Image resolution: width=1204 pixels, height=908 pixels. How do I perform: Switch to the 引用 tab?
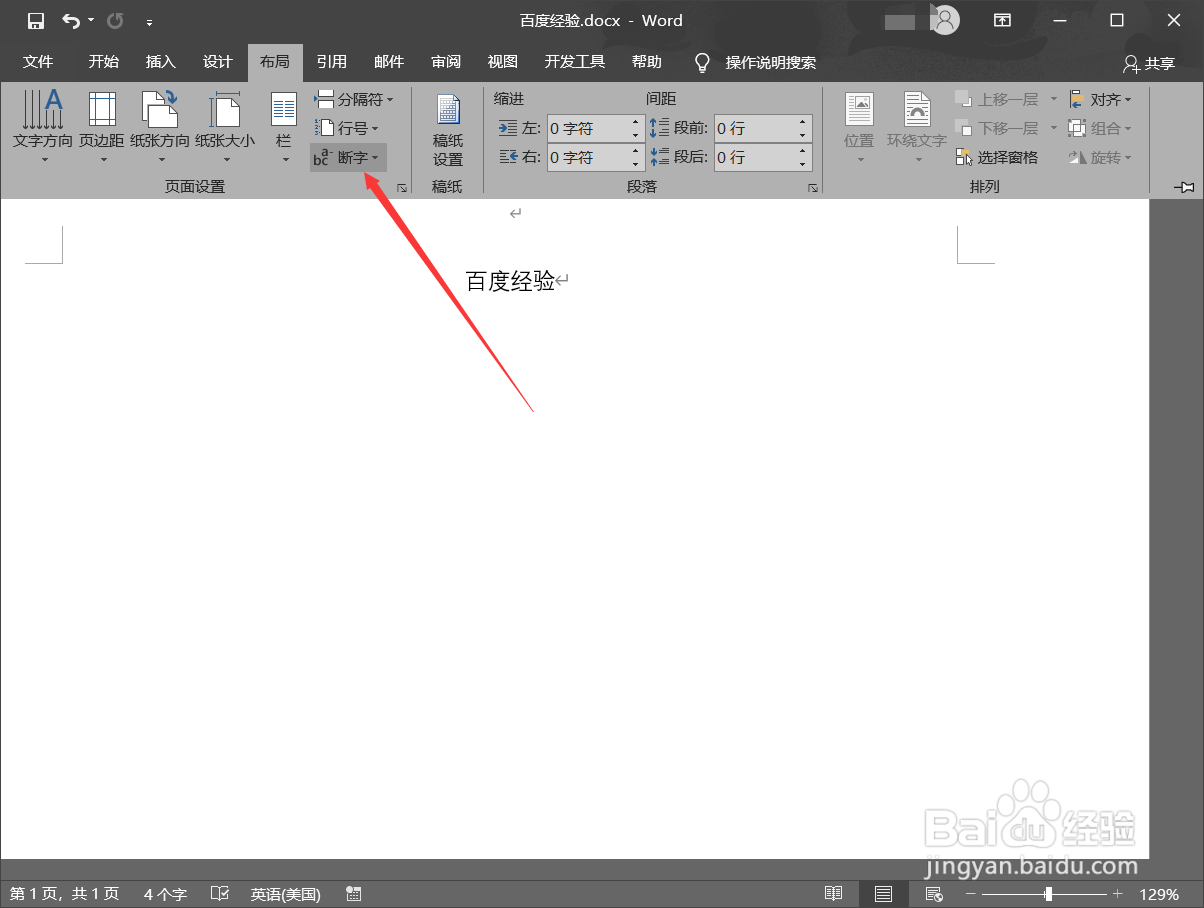pyautogui.click(x=331, y=62)
